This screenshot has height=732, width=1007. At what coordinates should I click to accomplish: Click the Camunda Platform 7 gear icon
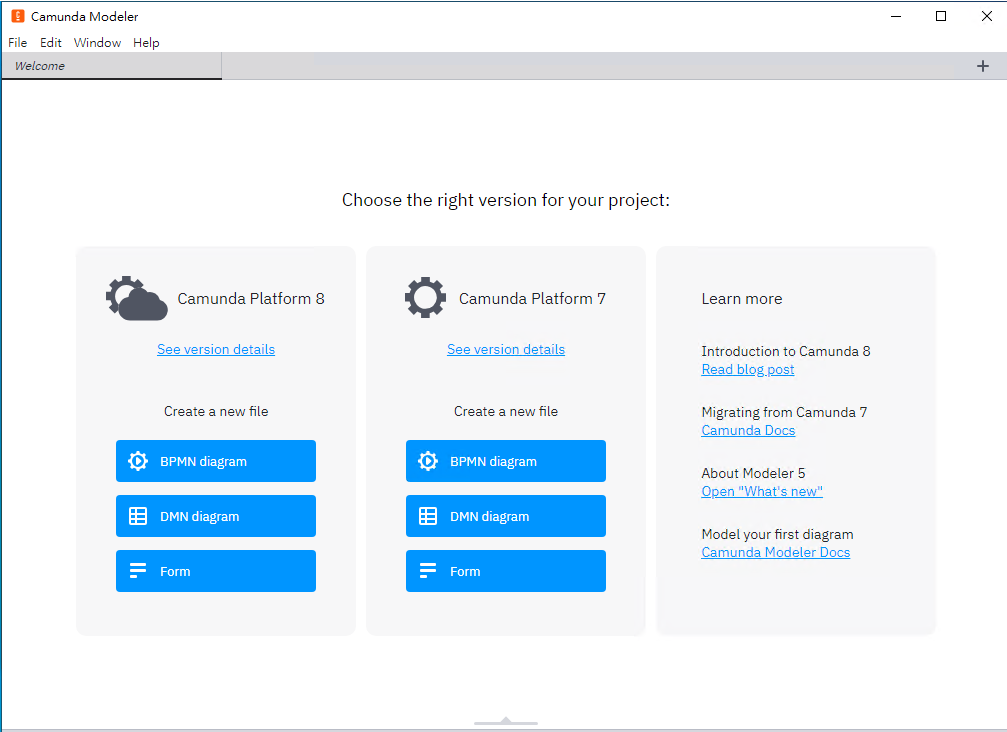point(425,297)
